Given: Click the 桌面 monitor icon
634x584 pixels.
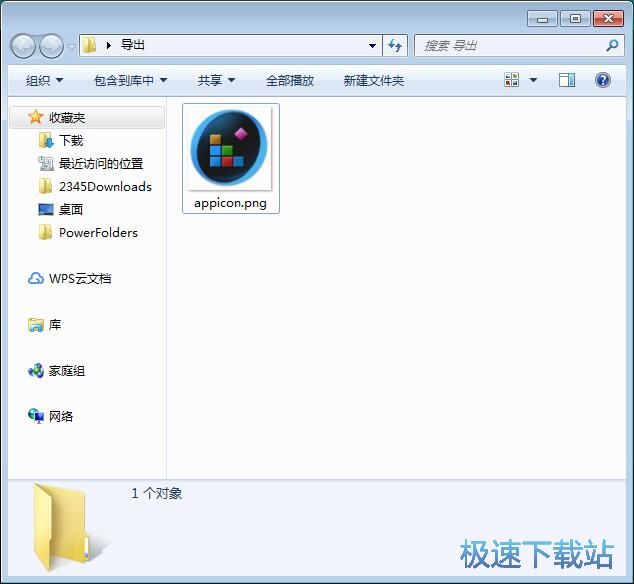Looking at the screenshot, I should coord(46,209).
